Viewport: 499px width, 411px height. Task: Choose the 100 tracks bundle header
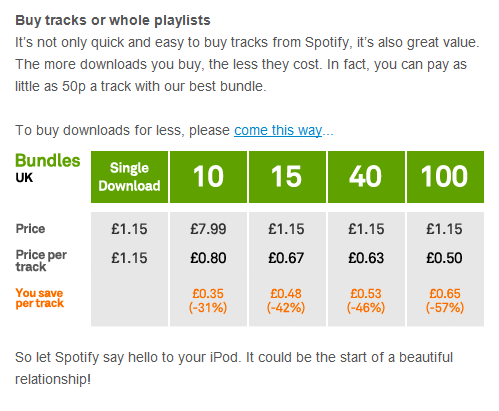[445, 177]
